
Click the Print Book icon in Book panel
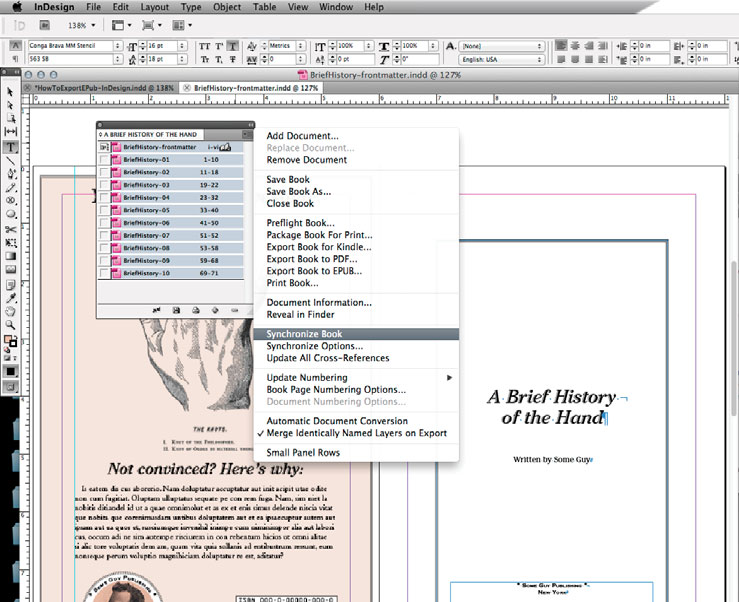(x=197, y=311)
